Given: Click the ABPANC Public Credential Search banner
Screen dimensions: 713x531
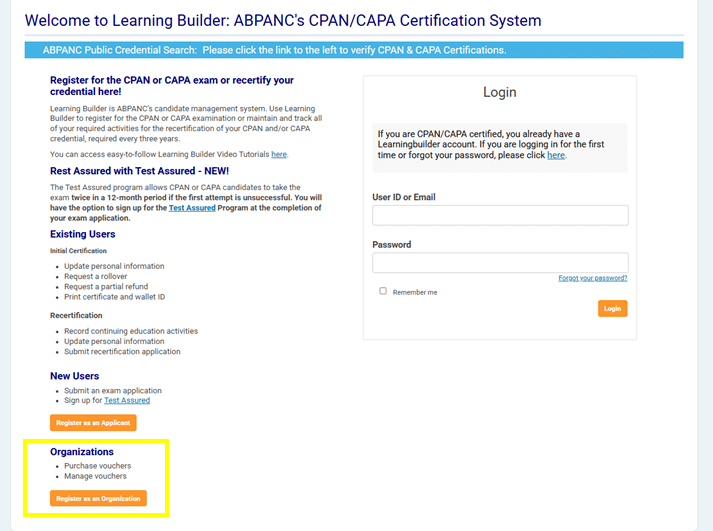Looking at the screenshot, I should [x=354, y=50].
